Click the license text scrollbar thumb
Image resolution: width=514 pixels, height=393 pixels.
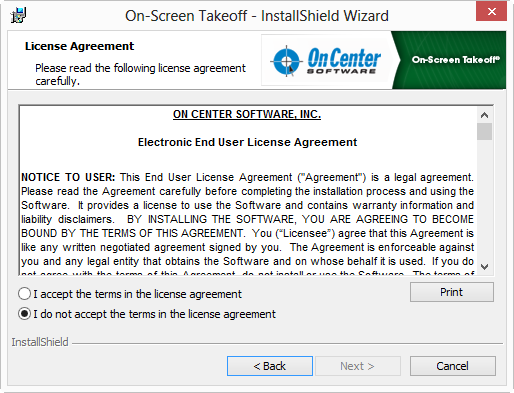(485, 132)
